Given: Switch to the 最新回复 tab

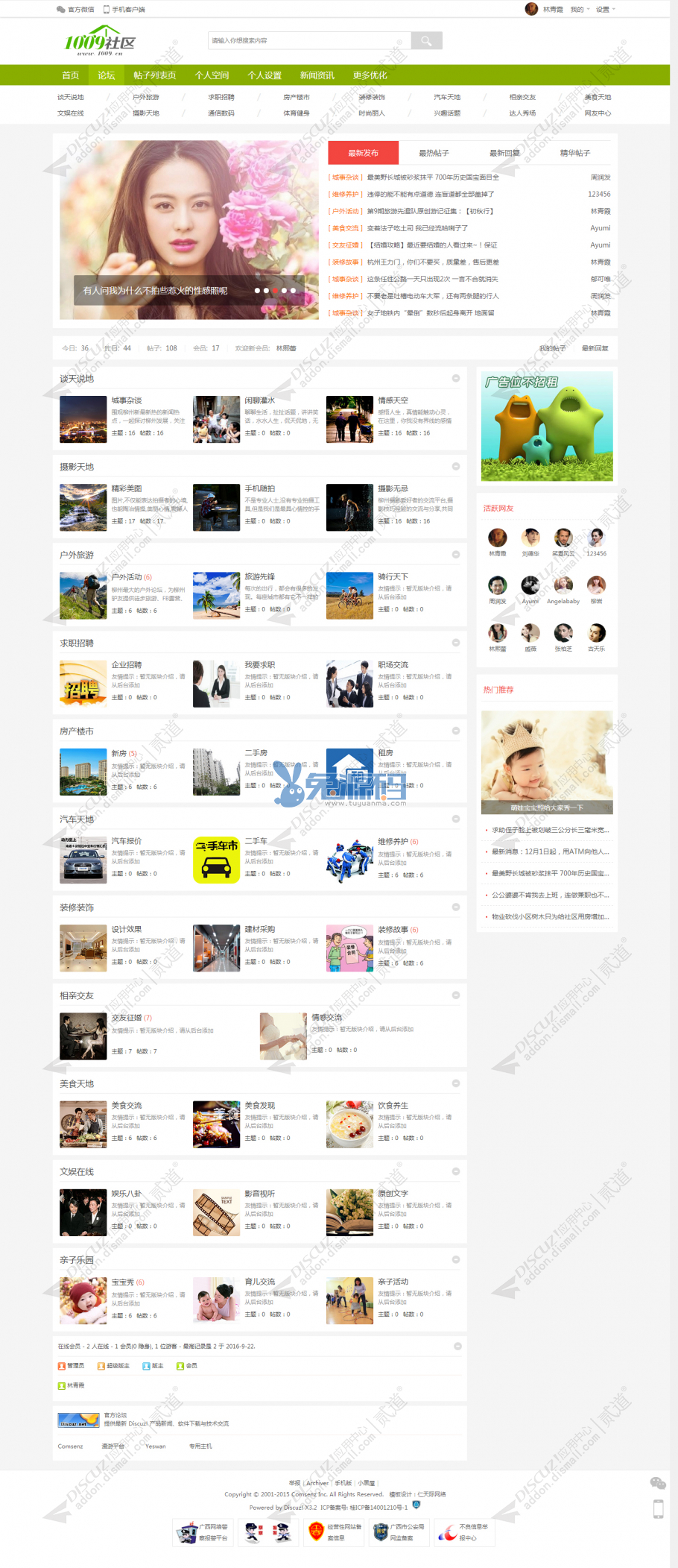Looking at the screenshot, I should 504,153.
